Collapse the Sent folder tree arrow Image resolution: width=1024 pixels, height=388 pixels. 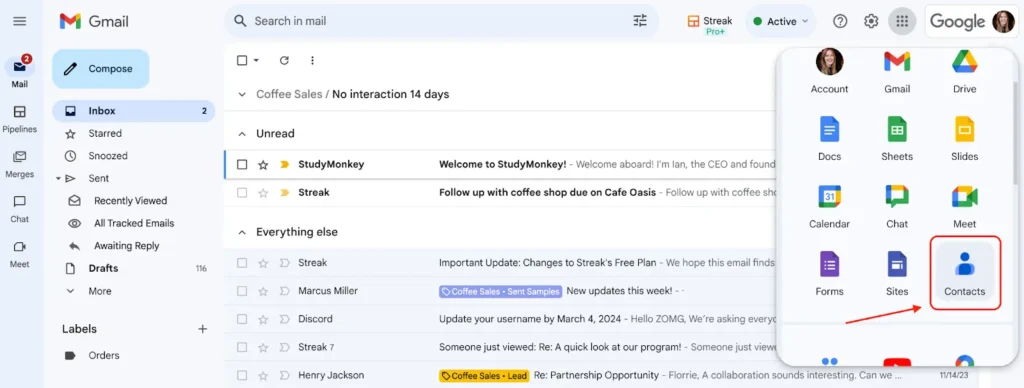click(57, 178)
